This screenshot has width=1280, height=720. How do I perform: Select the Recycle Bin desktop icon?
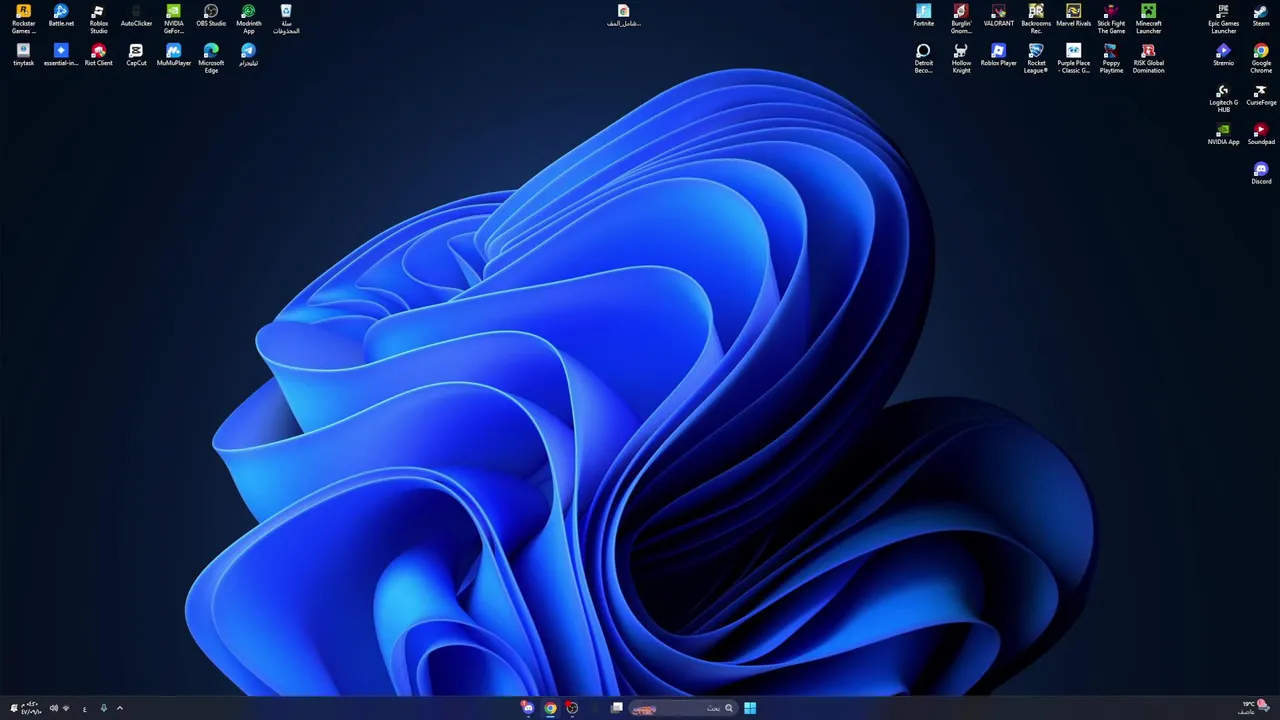286,19
